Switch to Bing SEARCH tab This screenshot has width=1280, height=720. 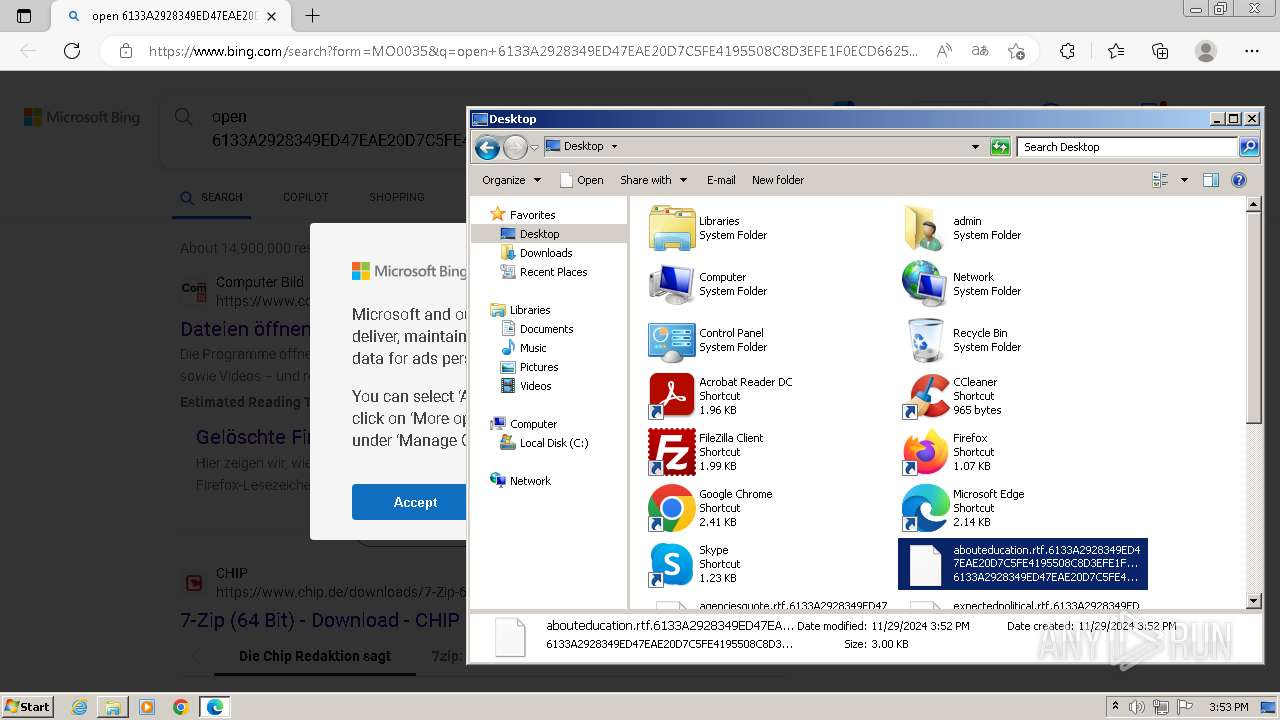point(211,197)
